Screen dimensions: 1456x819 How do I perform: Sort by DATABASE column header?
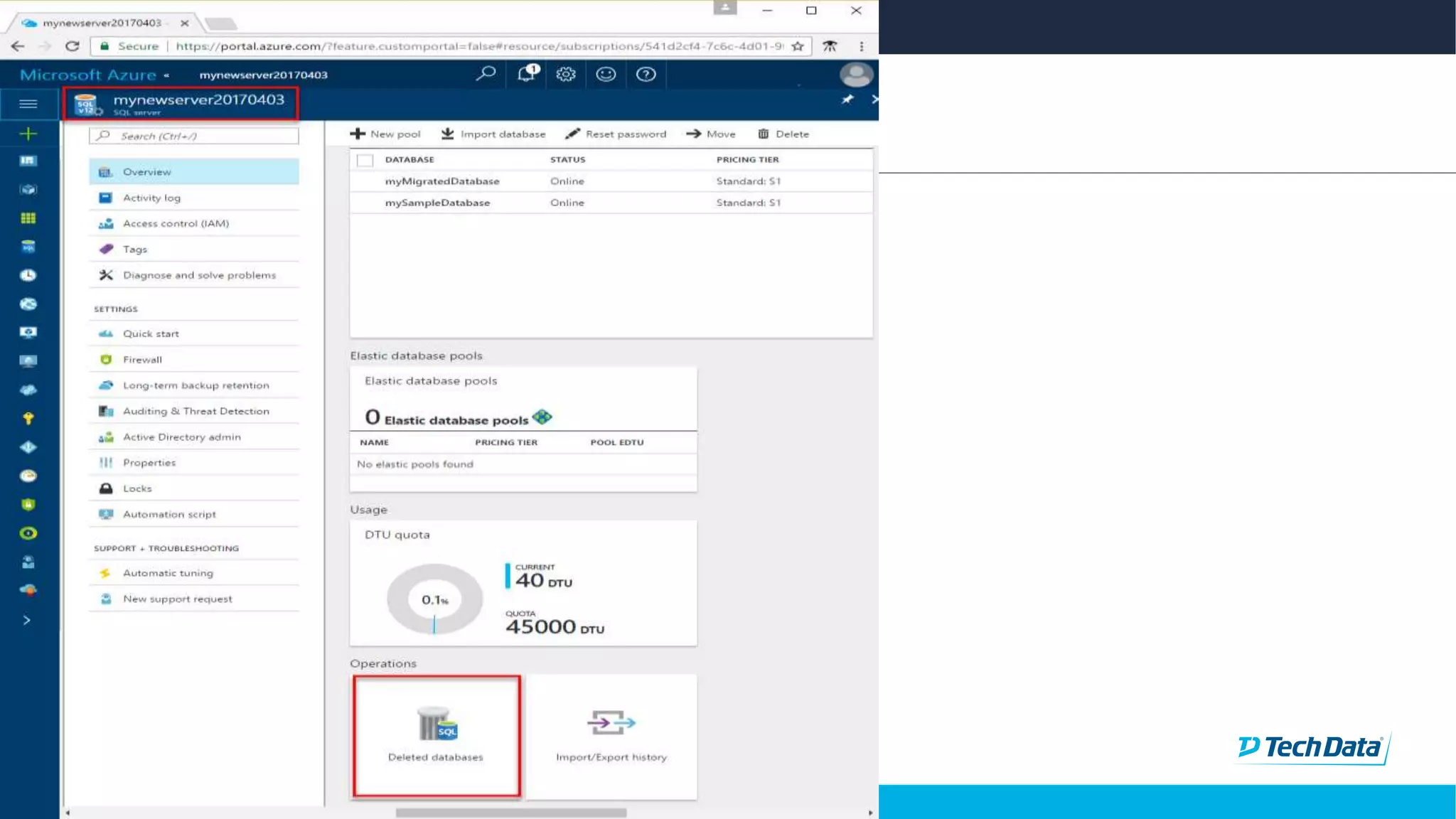pyautogui.click(x=409, y=160)
